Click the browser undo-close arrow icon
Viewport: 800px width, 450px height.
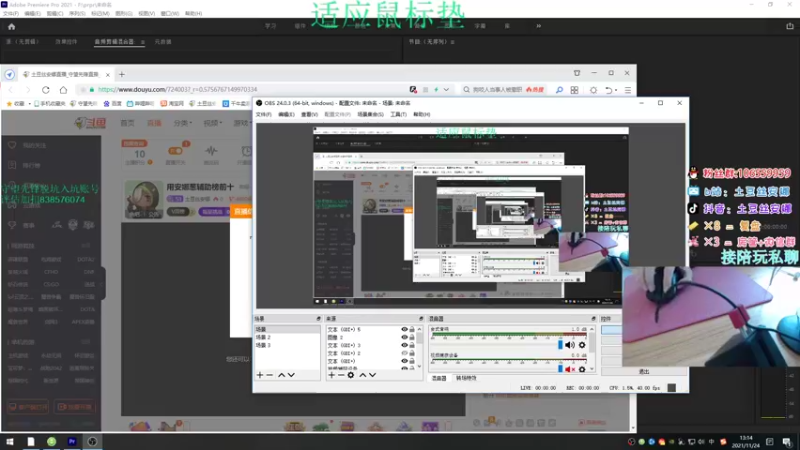coord(608,90)
